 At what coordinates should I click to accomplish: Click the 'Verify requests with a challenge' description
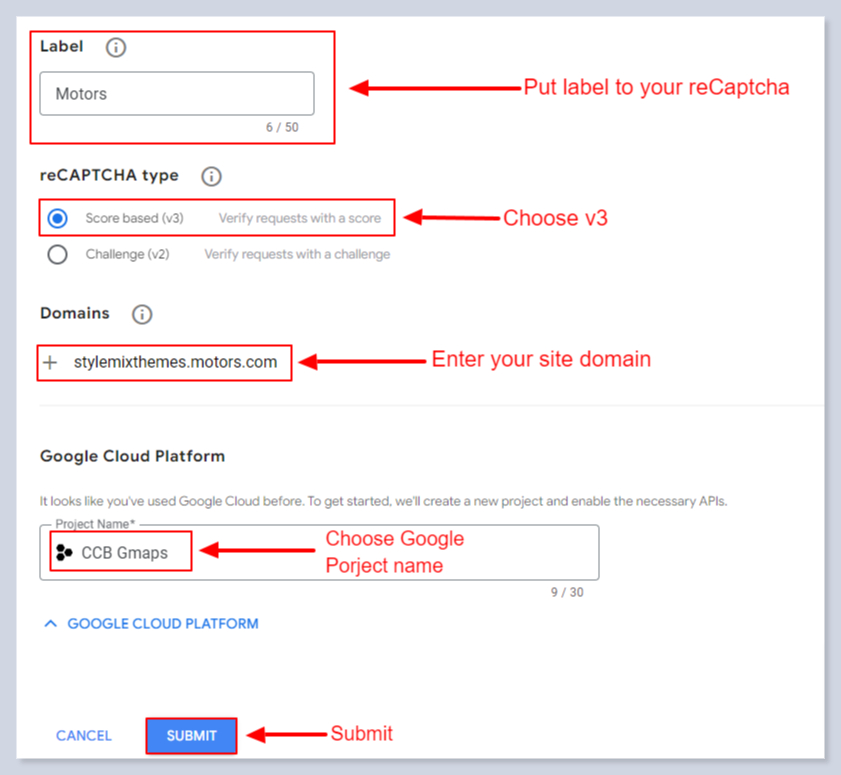click(297, 254)
